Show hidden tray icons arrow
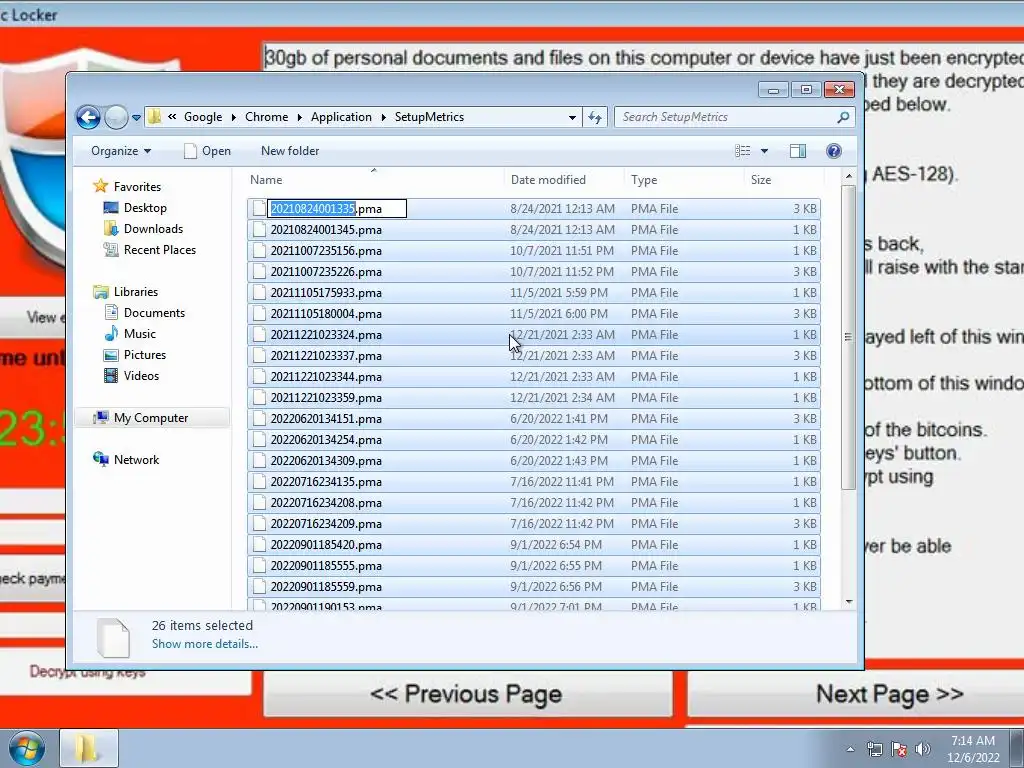 (x=850, y=749)
